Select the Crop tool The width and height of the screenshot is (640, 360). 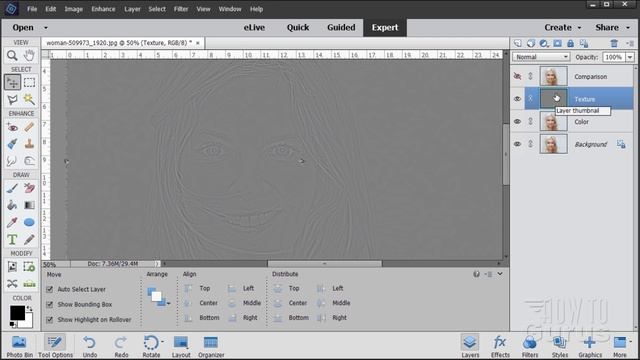(12, 267)
